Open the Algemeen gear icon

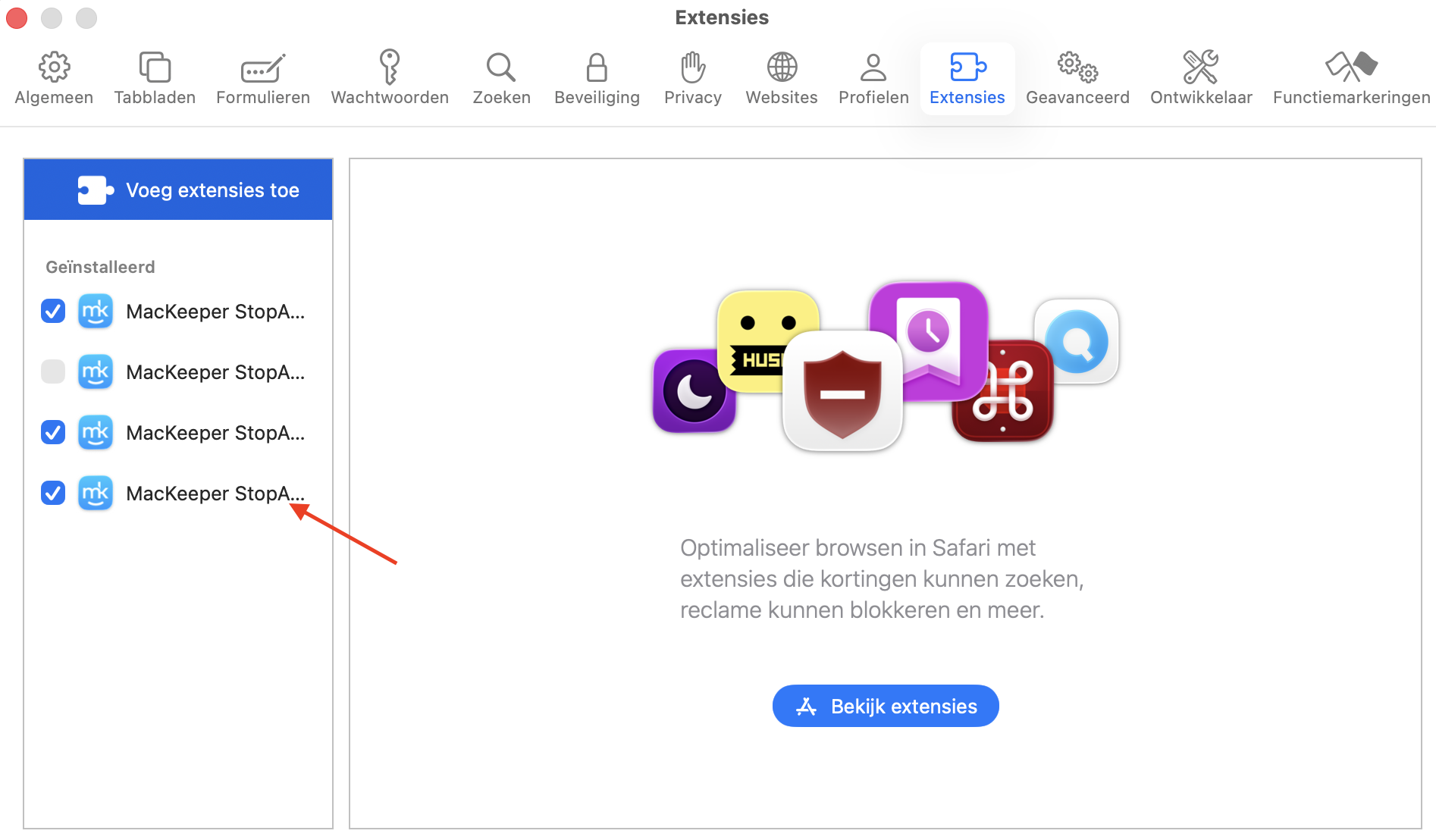[54, 67]
